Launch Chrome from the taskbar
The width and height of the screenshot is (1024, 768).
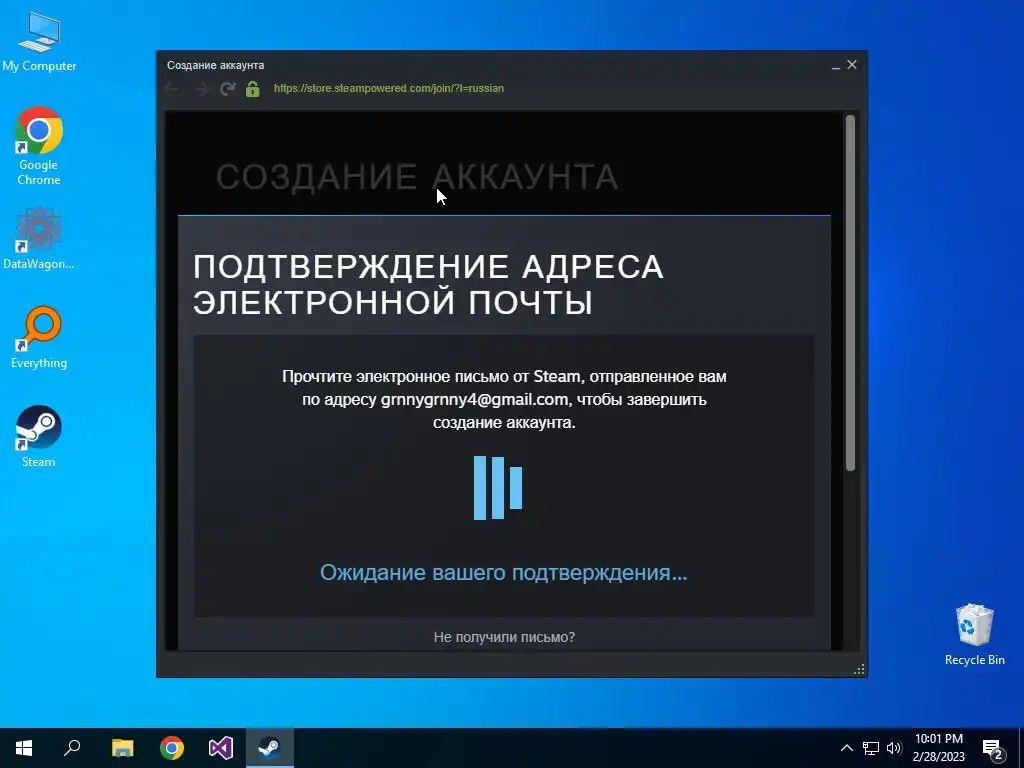tap(172, 748)
